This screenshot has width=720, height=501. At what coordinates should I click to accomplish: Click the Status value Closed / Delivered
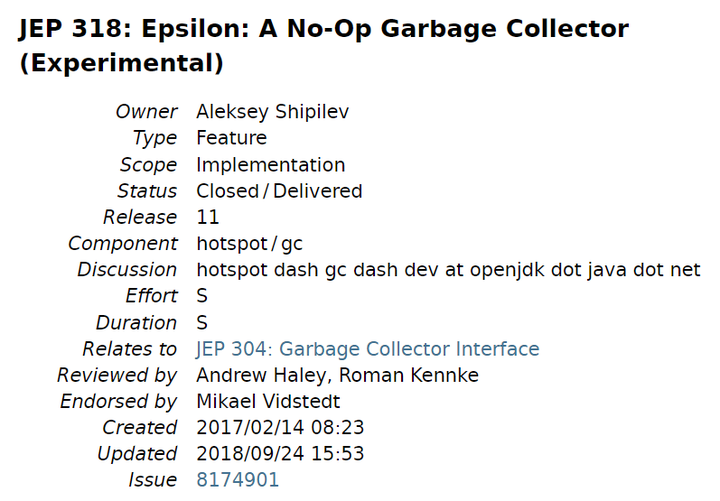(279, 191)
